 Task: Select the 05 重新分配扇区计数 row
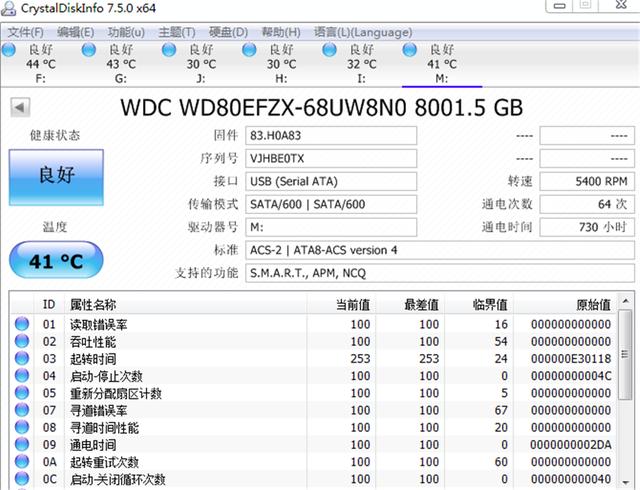click(313, 393)
